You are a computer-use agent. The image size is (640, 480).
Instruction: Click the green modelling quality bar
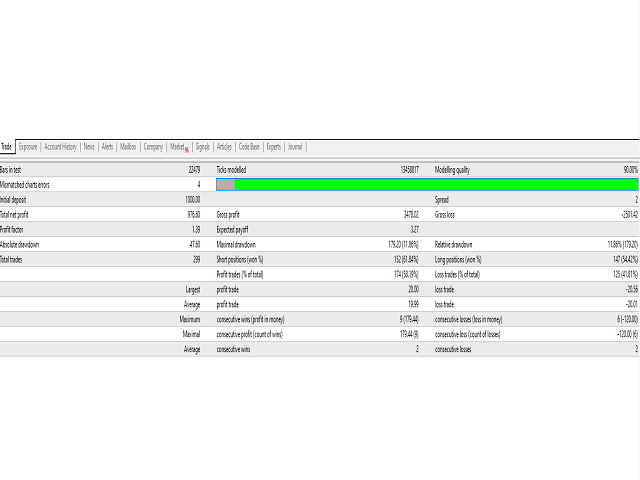(x=436, y=184)
